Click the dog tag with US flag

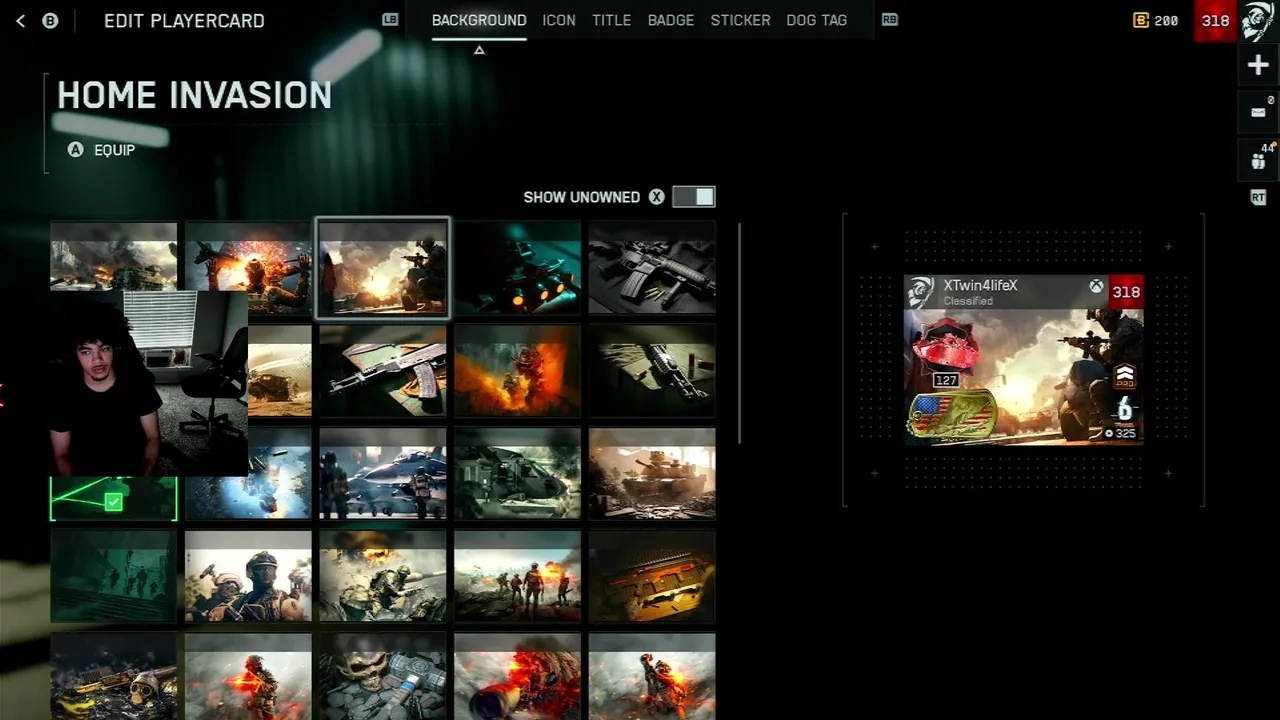(x=953, y=416)
